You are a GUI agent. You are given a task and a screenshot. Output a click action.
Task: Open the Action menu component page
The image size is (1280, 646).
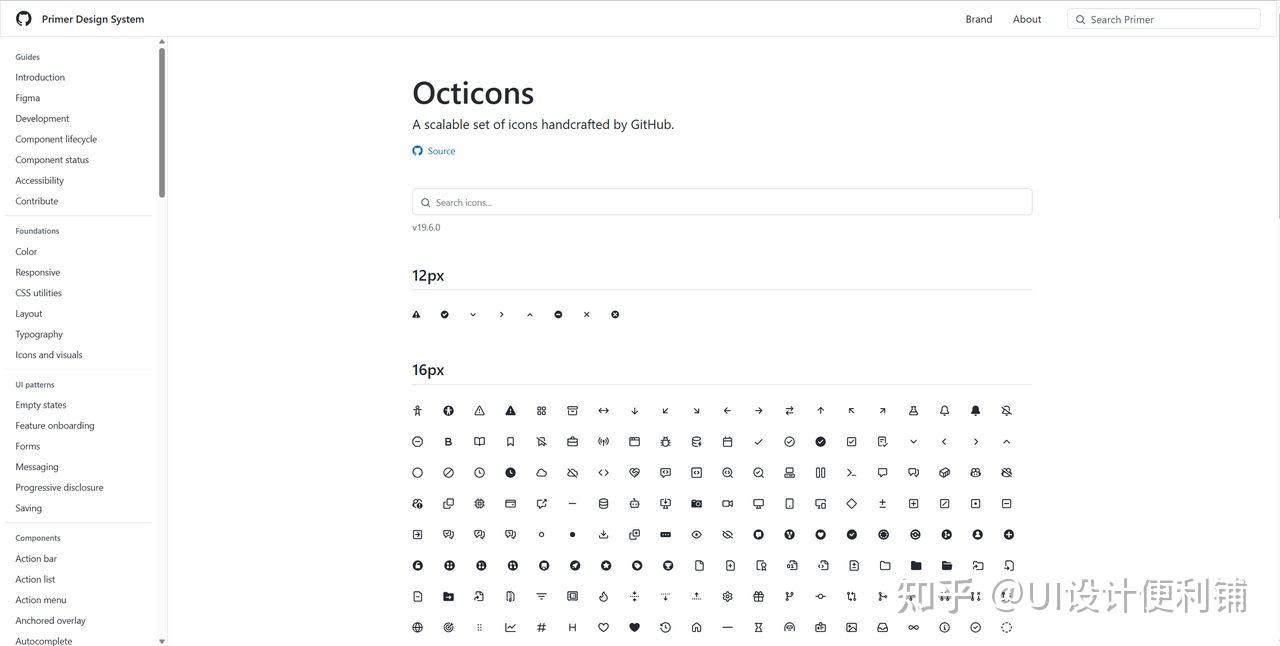(x=41, y=600)
